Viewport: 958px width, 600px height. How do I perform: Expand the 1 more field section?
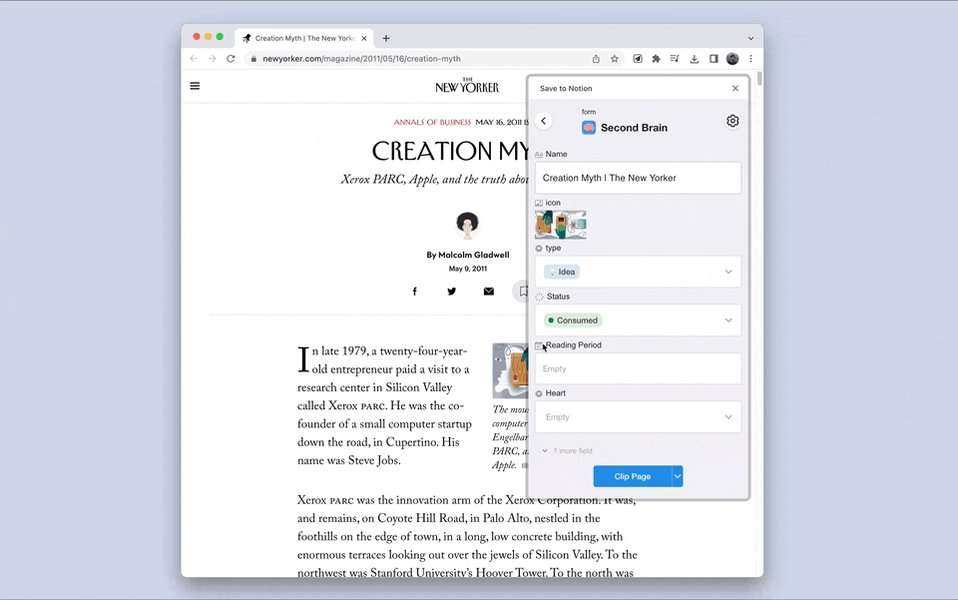(567, 451)
